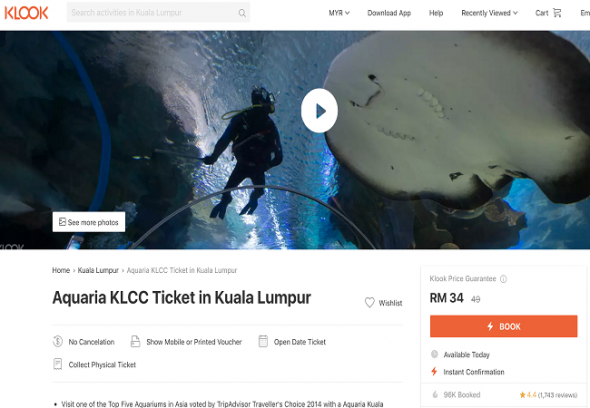Click the search magnifier icon
This screenshot has width=590, height=408.
pos(242,13)
